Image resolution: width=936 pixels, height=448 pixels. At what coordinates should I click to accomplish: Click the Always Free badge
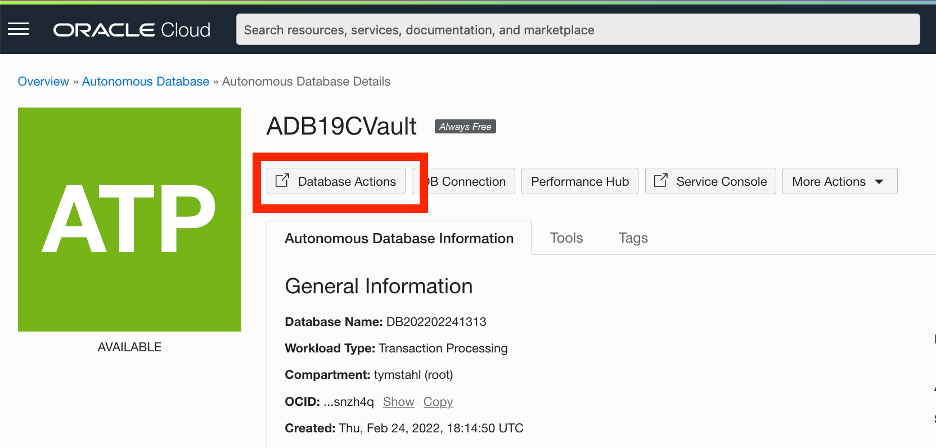point(465,127)
